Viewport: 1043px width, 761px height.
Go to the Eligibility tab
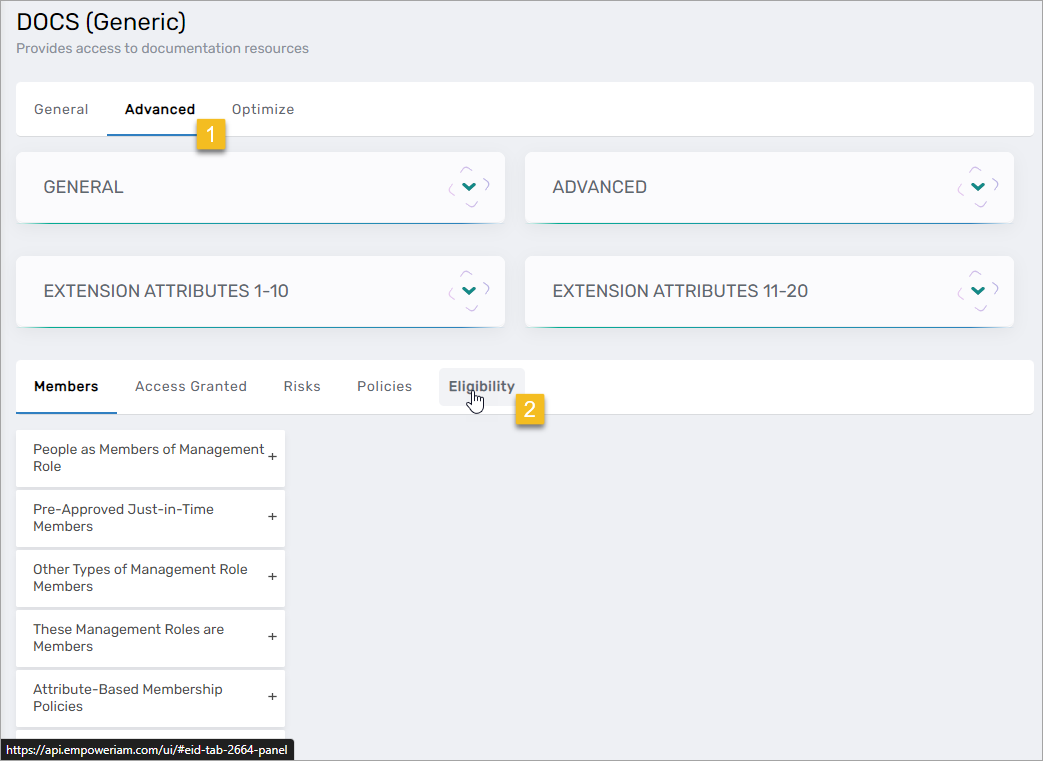481,387
